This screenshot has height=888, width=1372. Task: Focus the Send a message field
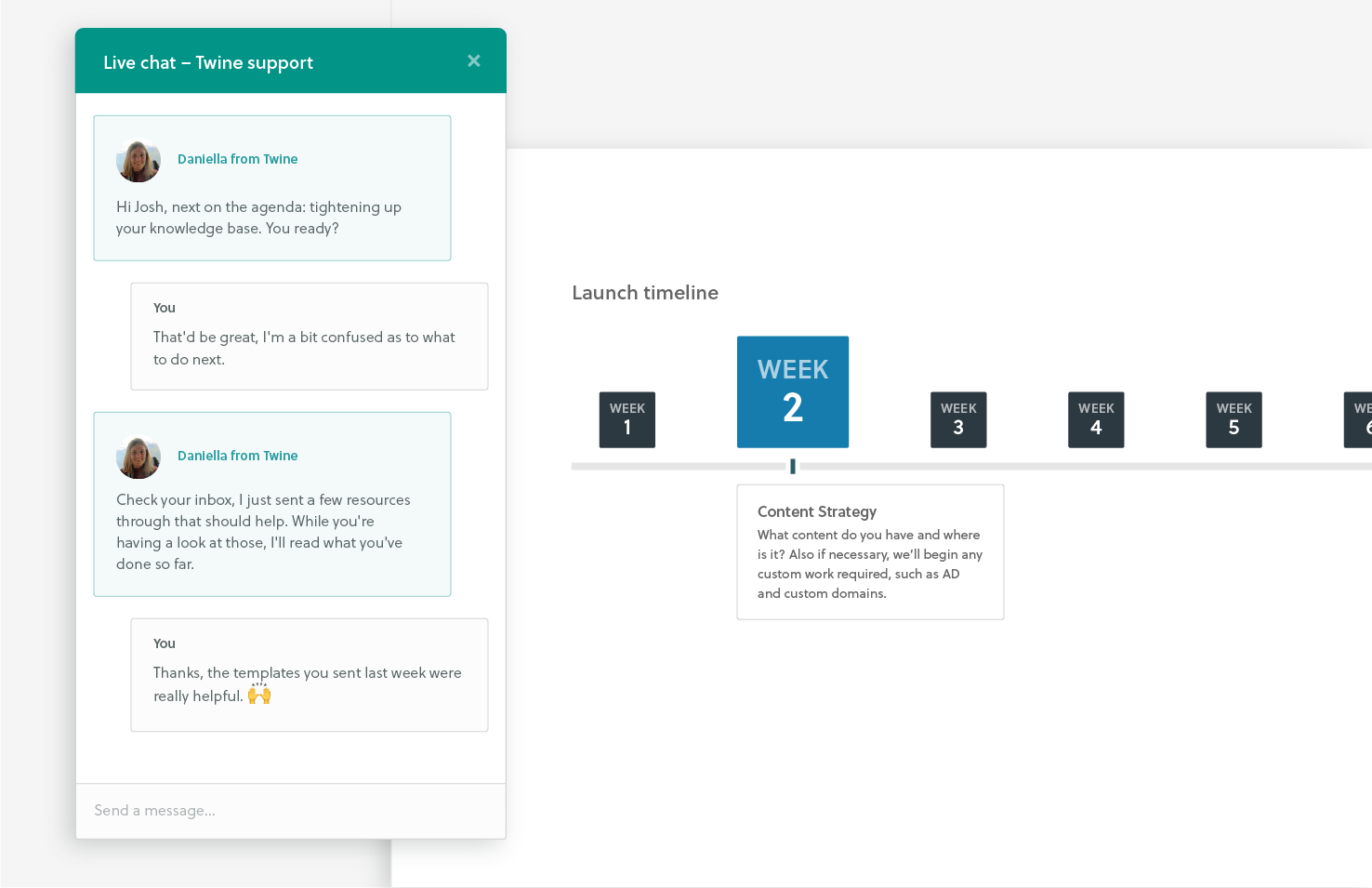[290, 811]
